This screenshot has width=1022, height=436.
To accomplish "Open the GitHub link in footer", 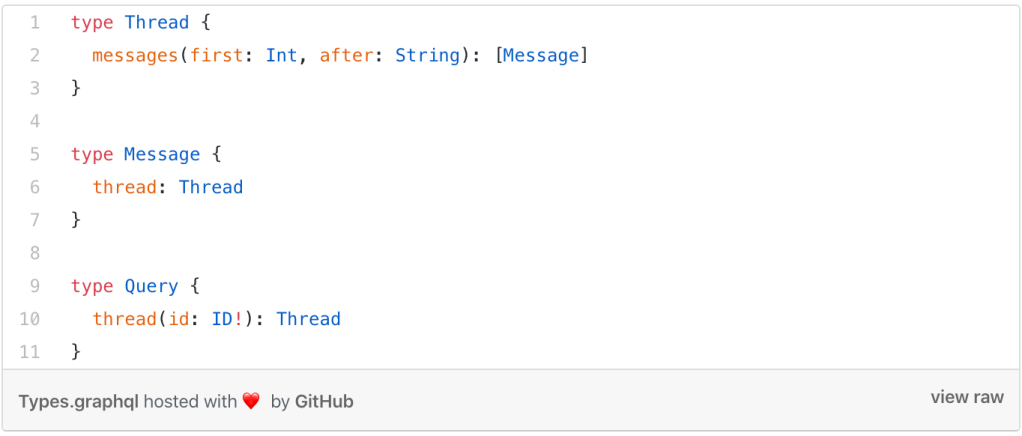I will [324, 401].
